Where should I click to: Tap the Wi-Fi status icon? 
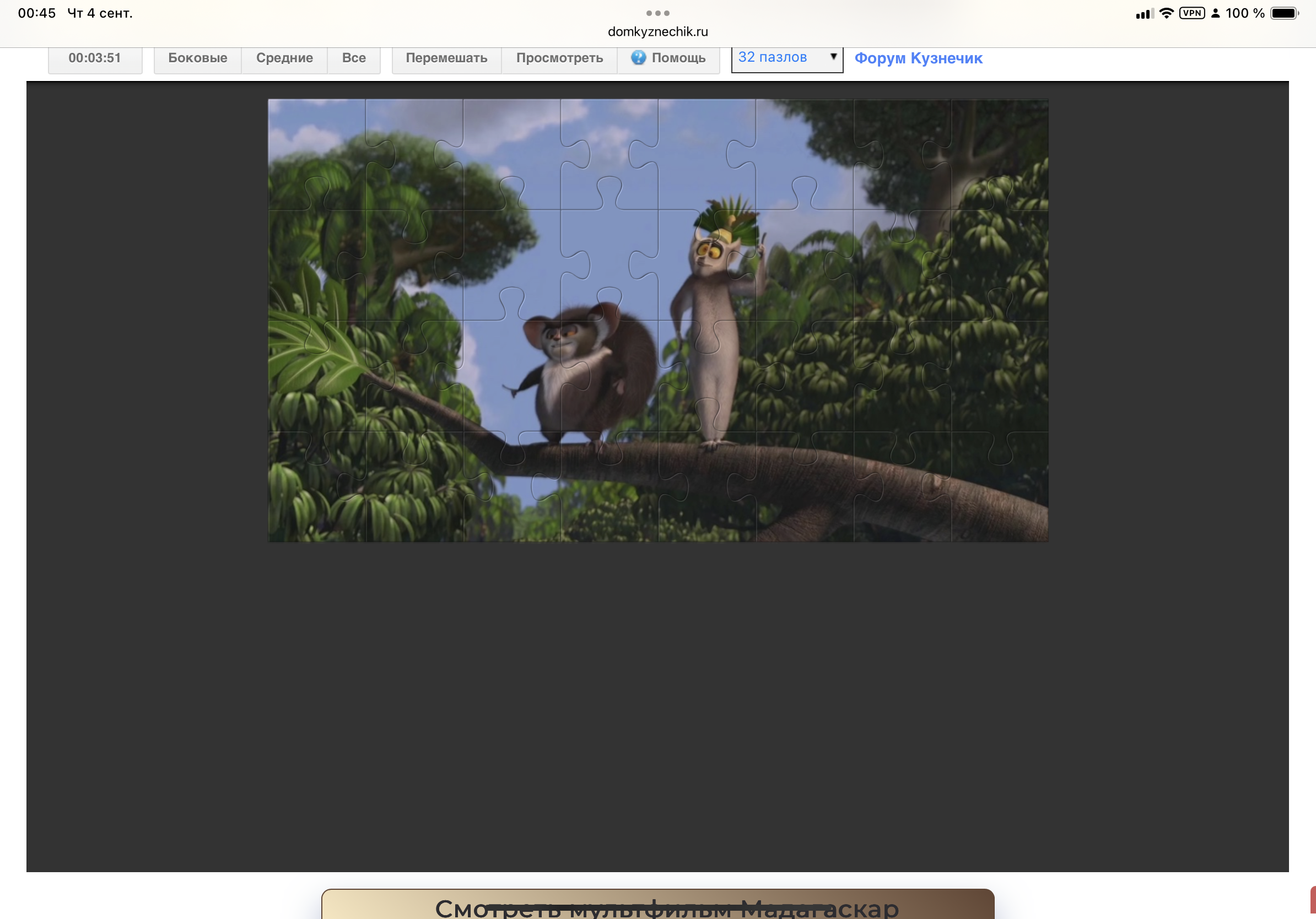(x=1167, y=13)
